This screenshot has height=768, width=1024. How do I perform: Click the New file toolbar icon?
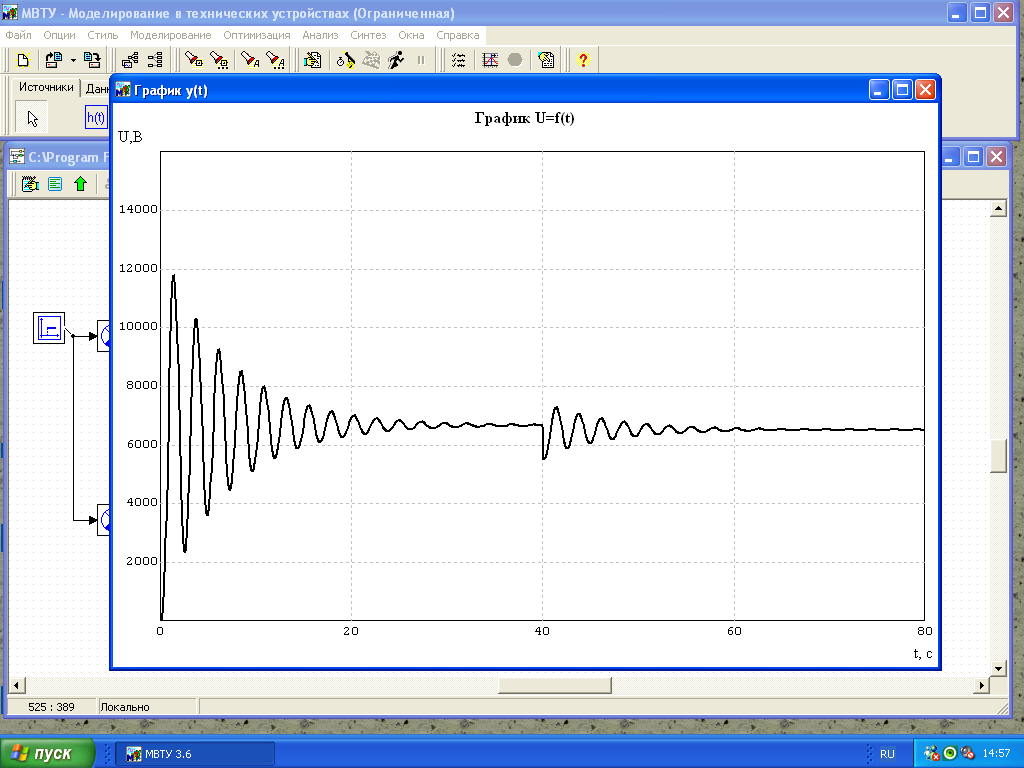coord(23,60)
